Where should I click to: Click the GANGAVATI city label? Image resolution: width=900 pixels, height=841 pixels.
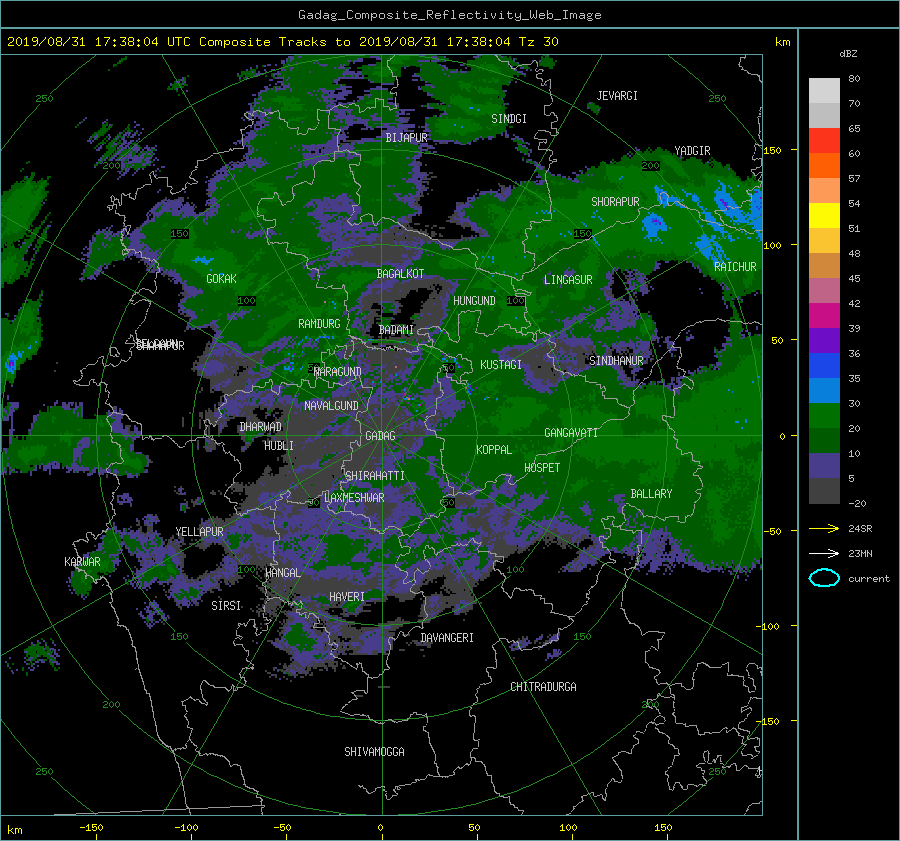pos(571,433)
